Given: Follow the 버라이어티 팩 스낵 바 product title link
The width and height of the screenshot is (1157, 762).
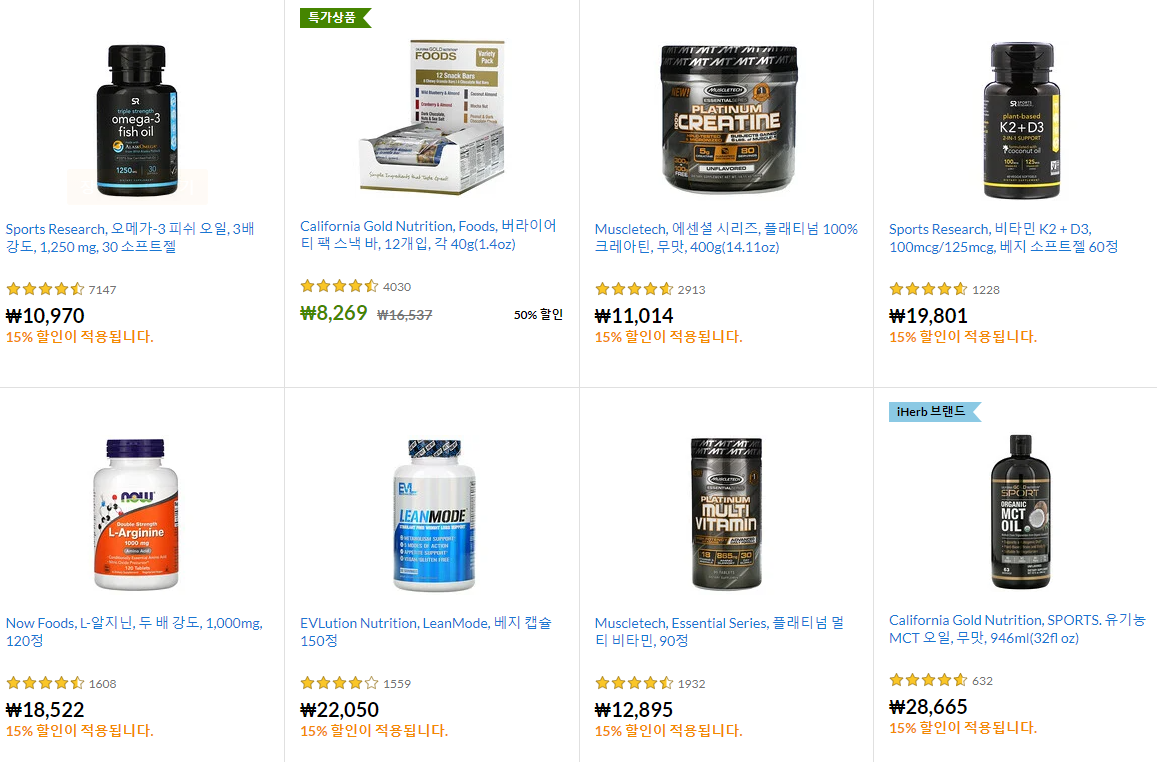Looking at the screenshot, I should click(x=429, y=235).
